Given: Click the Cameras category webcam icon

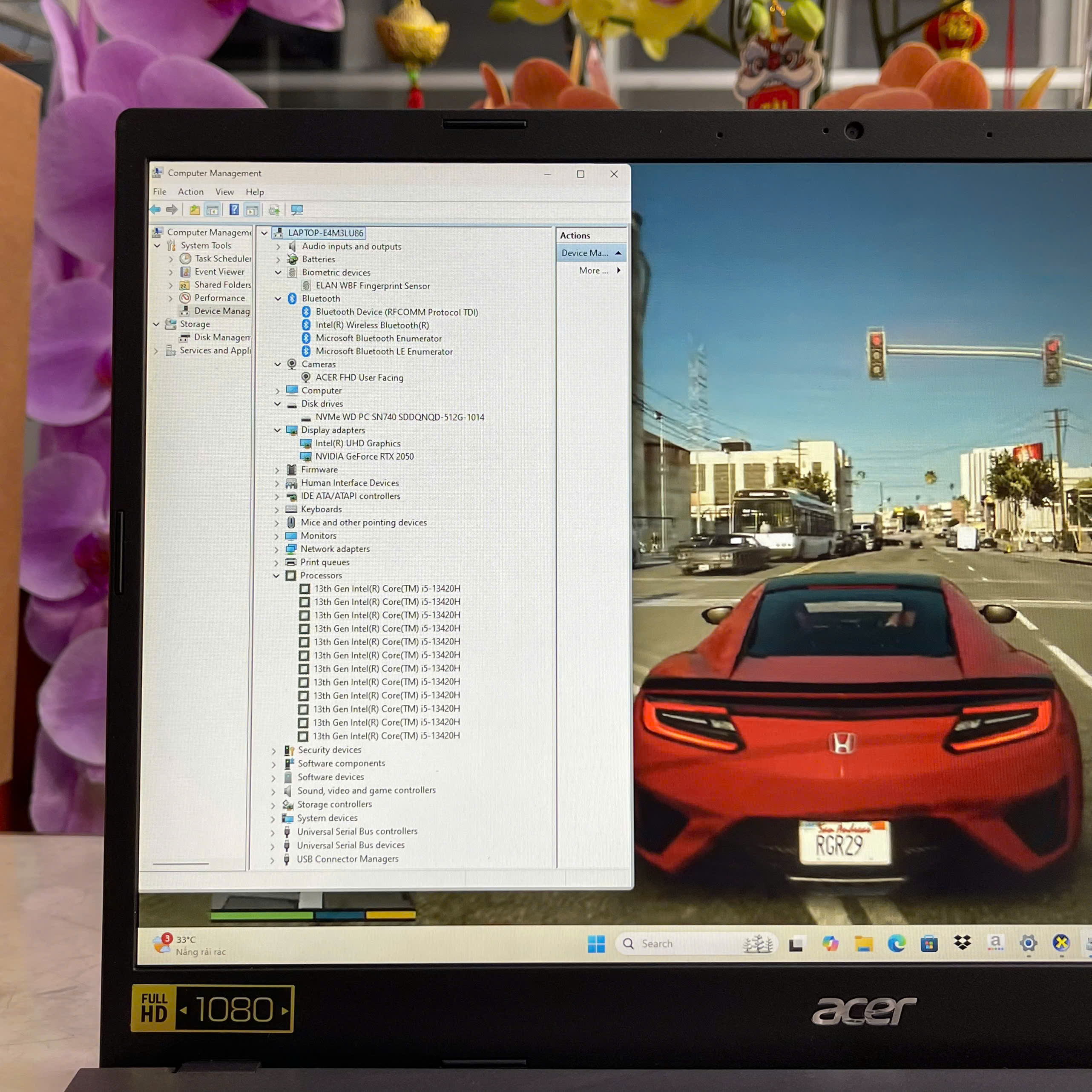Looking at the screenshot, I should point(292,365).
